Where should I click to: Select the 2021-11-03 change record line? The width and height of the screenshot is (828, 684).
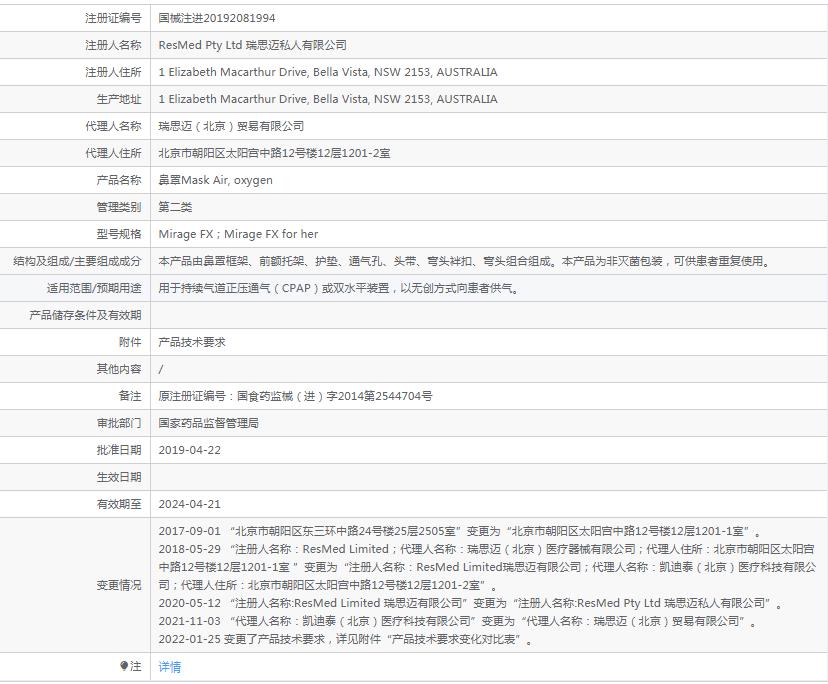coord(457,621)
